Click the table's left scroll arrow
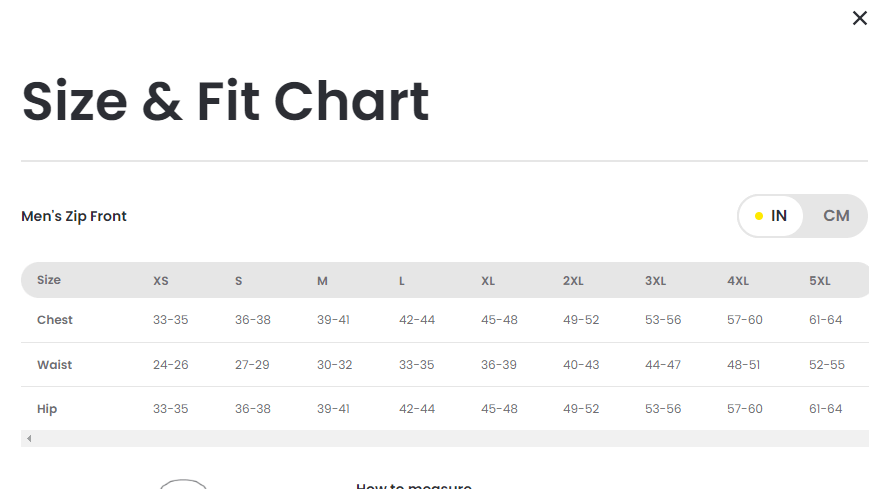The image size is (869, 489). (29, 439)
